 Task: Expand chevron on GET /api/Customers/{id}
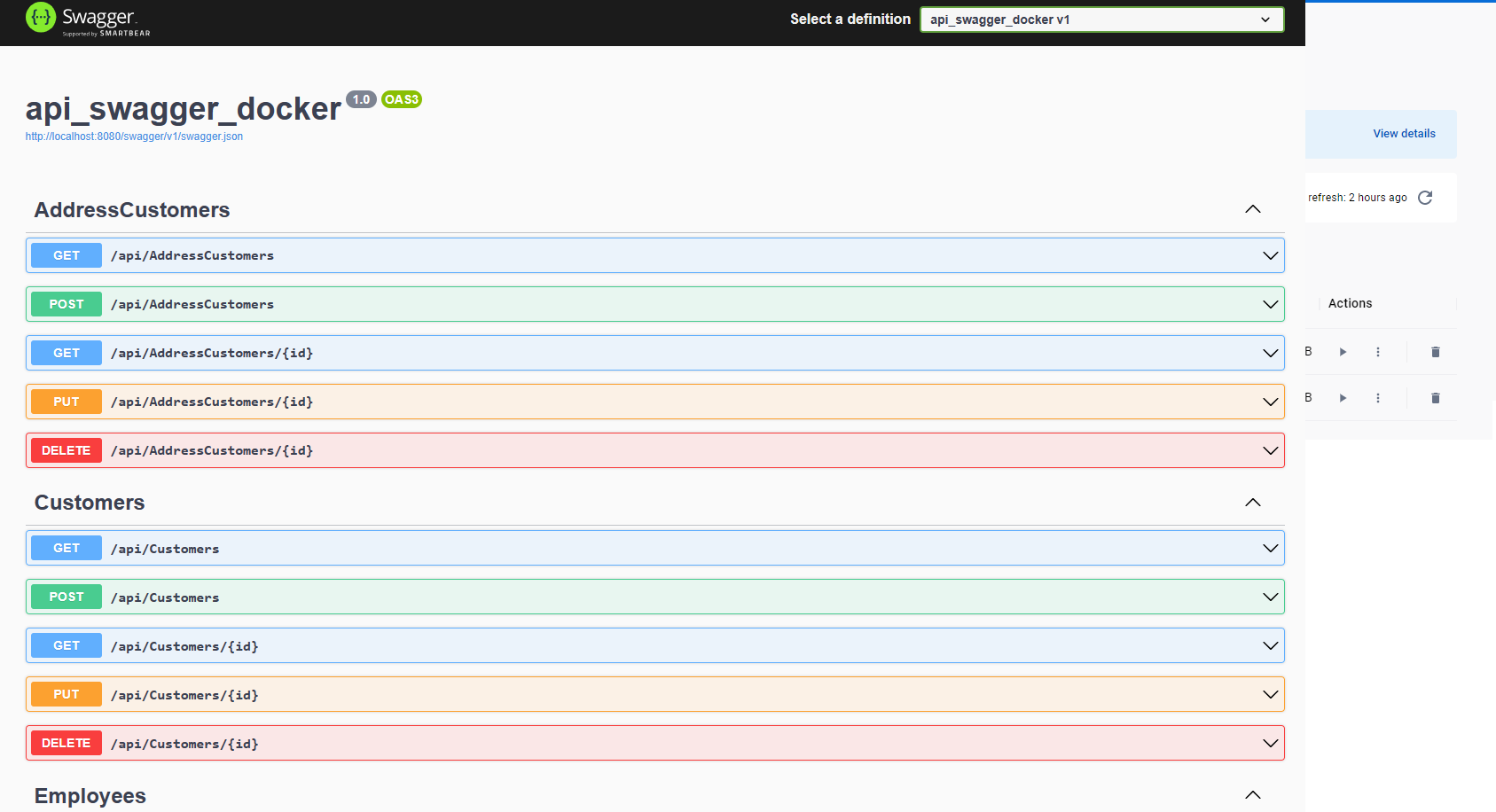[x=1270, y=646]
